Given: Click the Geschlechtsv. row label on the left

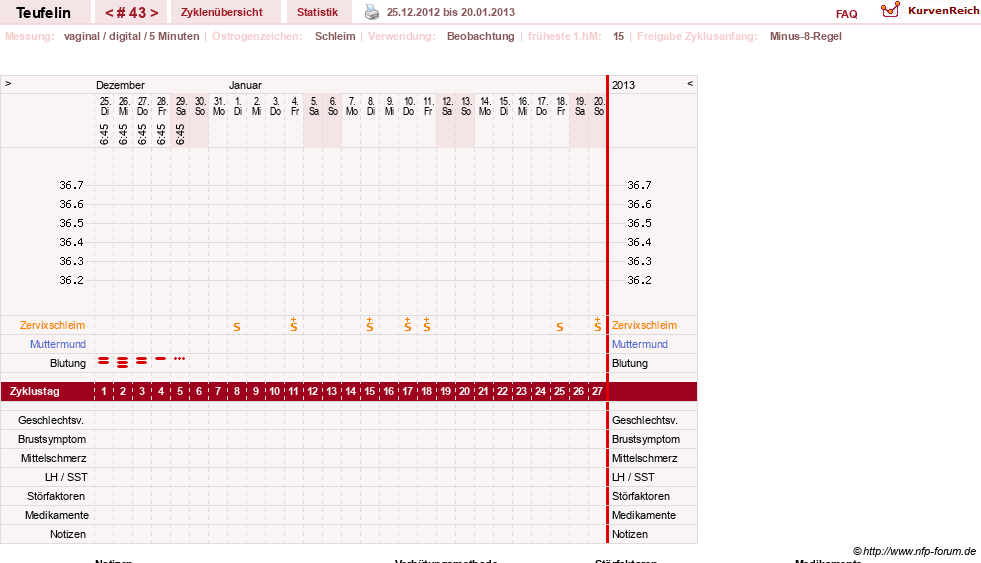Looking at the screenshot, I should click(51, 420).
